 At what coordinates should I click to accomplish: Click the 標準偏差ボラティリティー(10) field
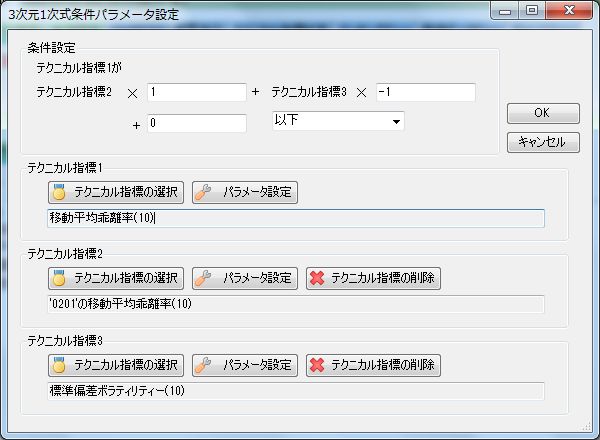click(x=296, y=391)
